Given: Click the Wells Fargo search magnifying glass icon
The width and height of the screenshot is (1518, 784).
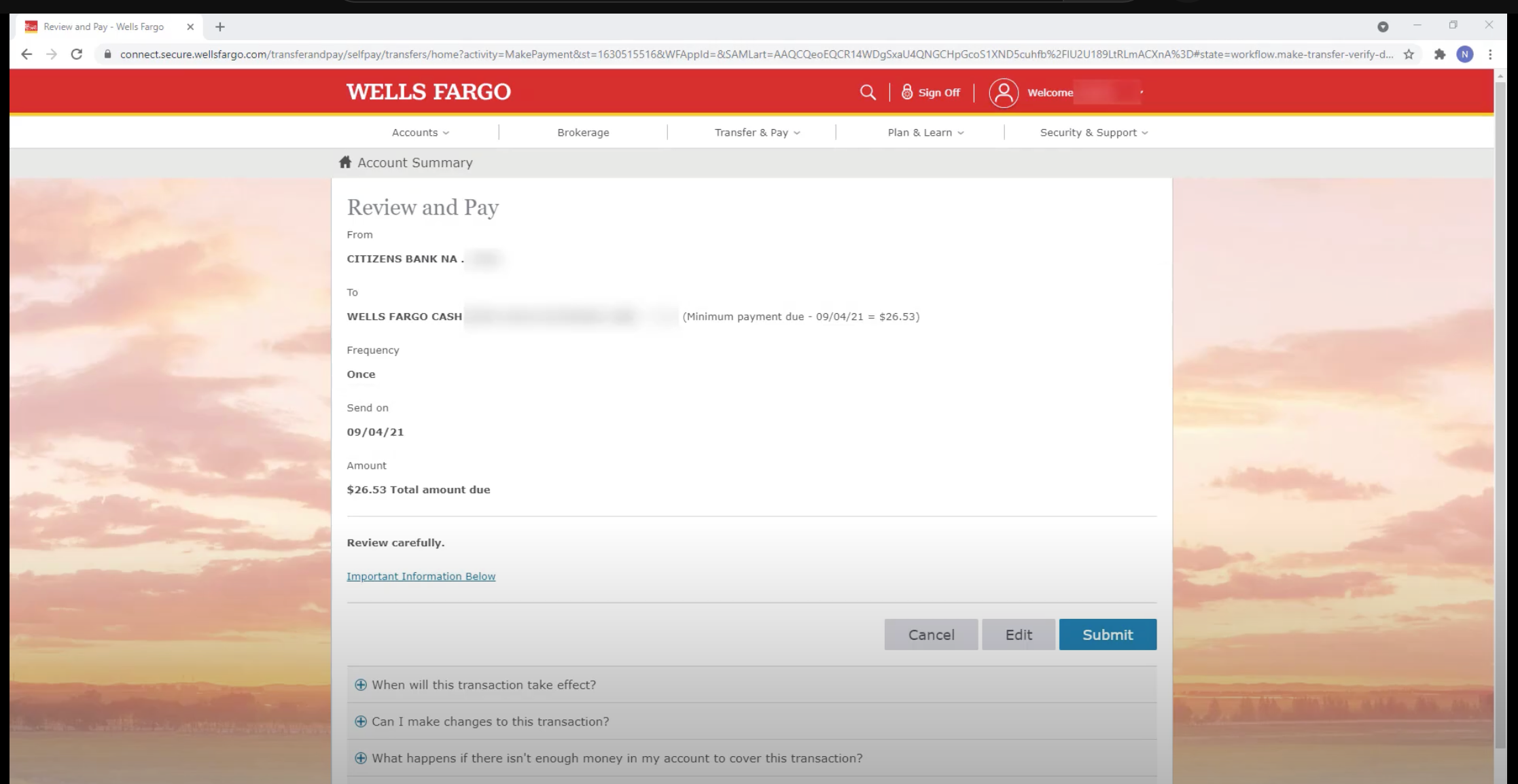Looking at the screenshot, I should pyautogui.click(x=868, y=92).
